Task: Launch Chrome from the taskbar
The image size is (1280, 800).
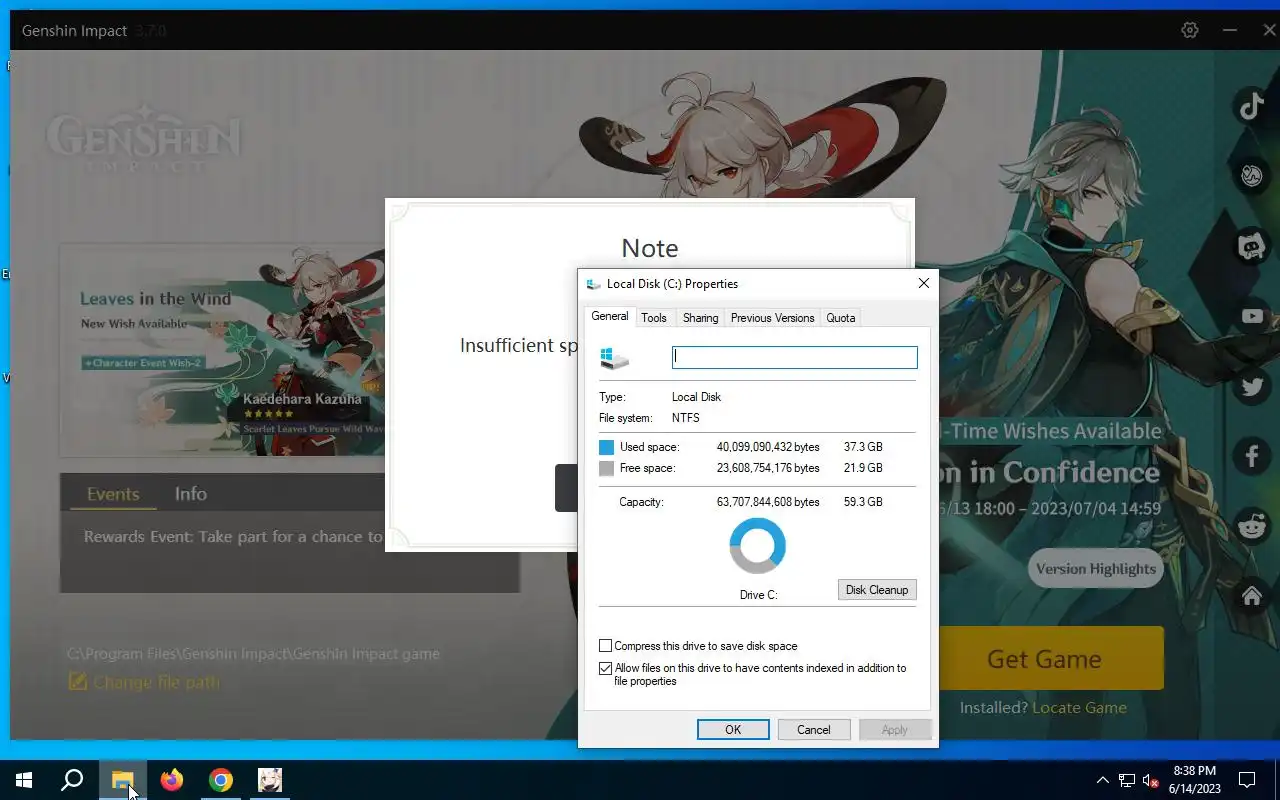Action: [221, 780]
